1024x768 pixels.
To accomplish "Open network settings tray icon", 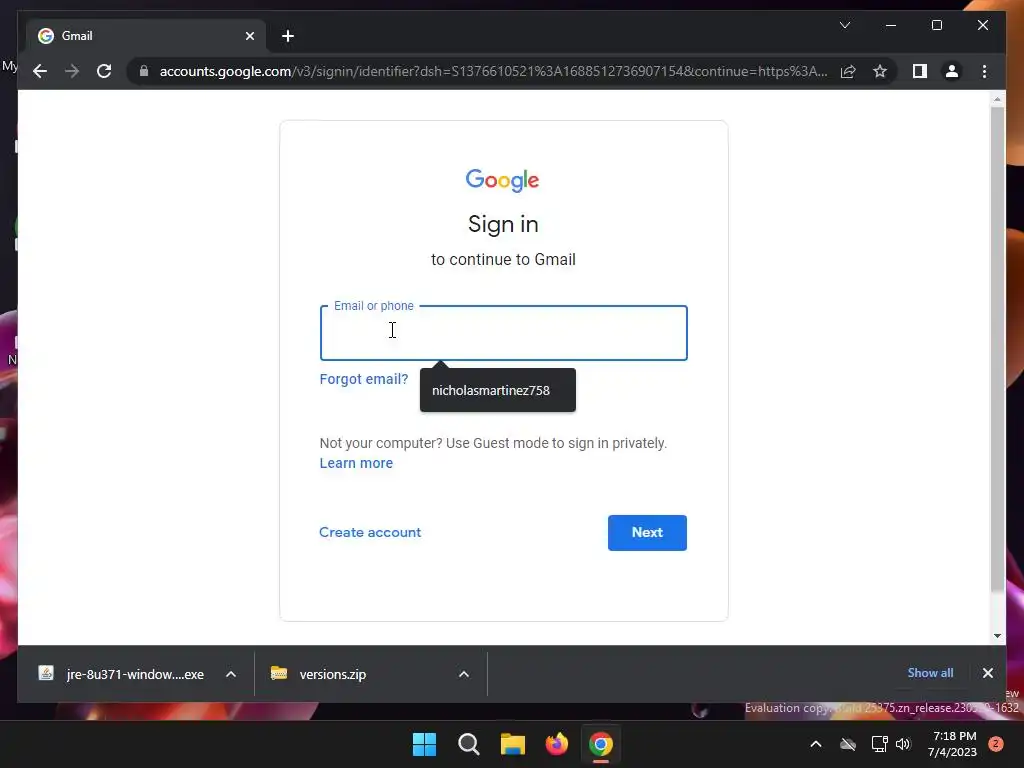I will click(879, 744).
